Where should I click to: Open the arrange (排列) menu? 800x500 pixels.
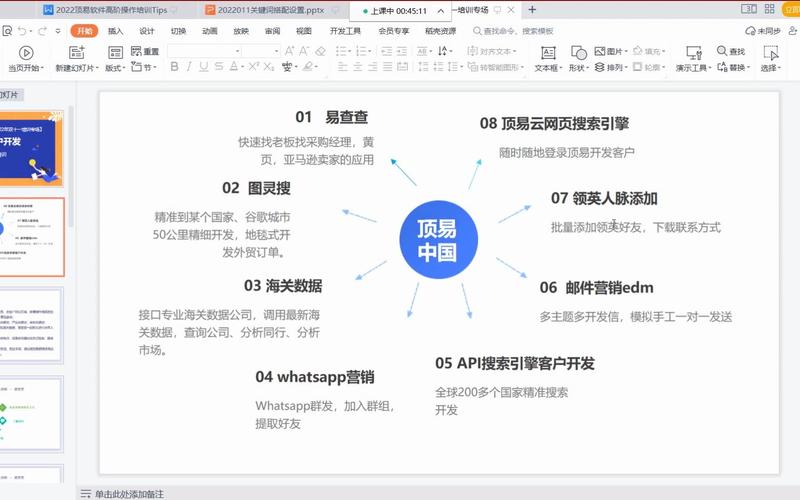tap(611, 67)
